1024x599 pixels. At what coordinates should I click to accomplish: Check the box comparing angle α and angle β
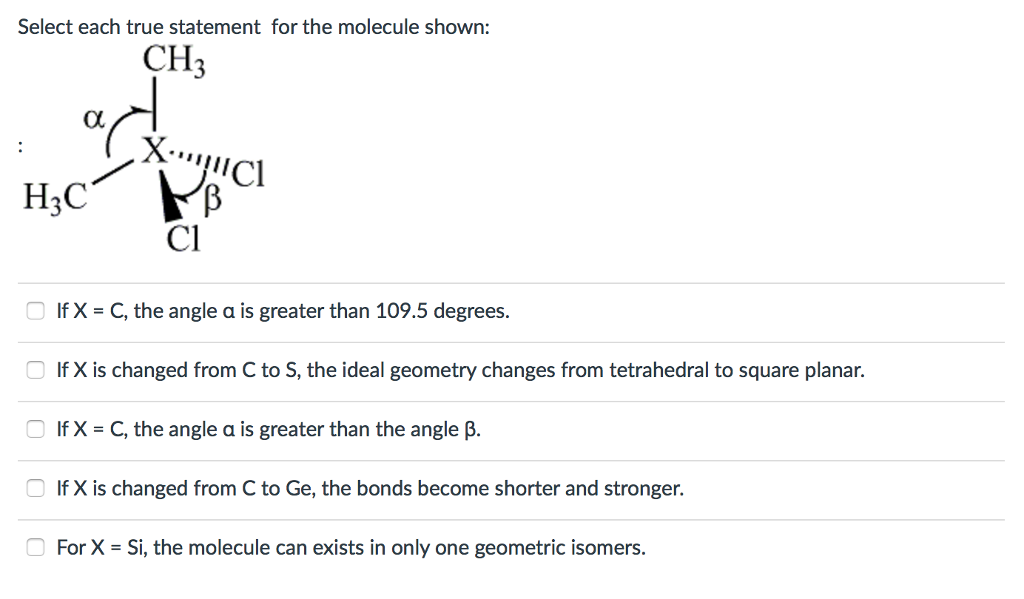pyautogui.click(x=33, y=429)
